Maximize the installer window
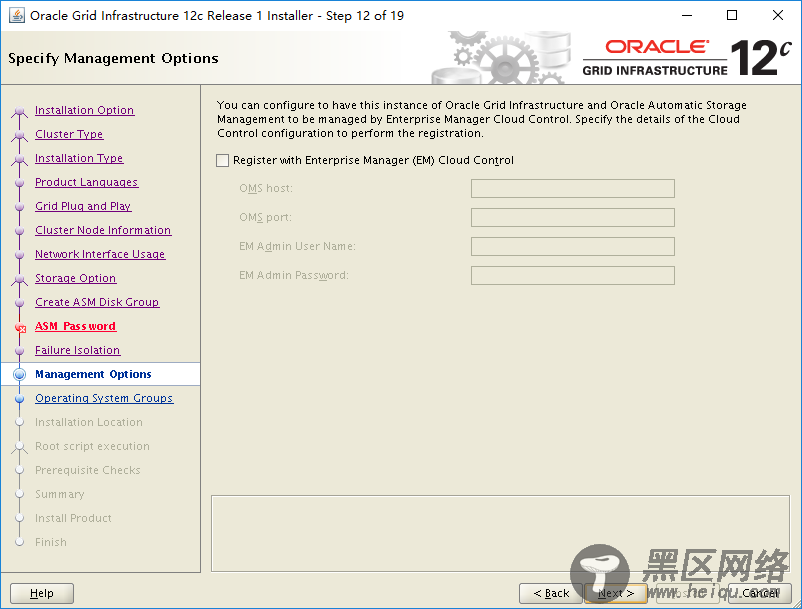The image size is (802, 609). click(x=732, y=15)
